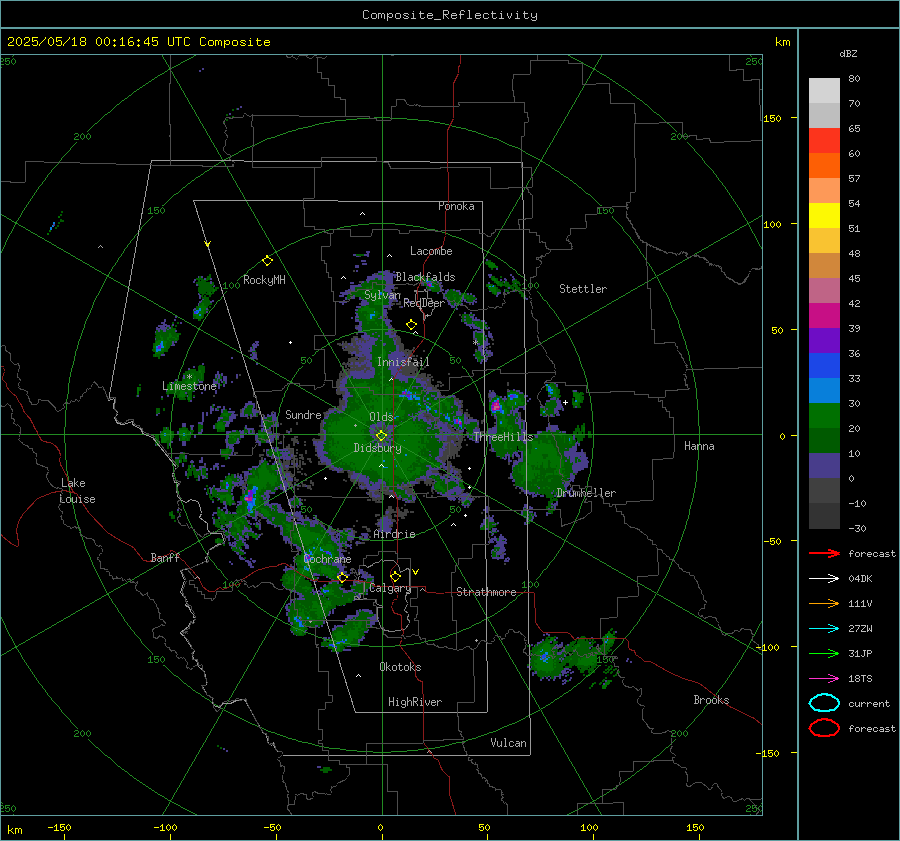Pick the red swatch between 65 and 60 dBZ
This screenshot has height=841, width=900.
point(824,141)
